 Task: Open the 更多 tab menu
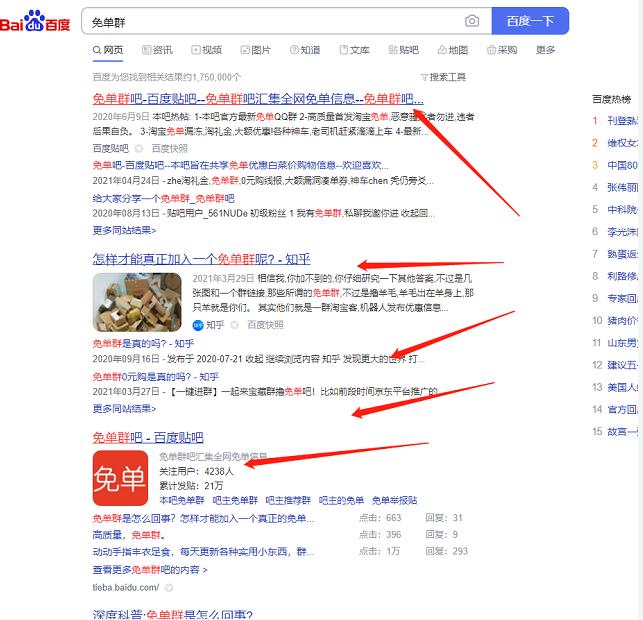point(545,50)
